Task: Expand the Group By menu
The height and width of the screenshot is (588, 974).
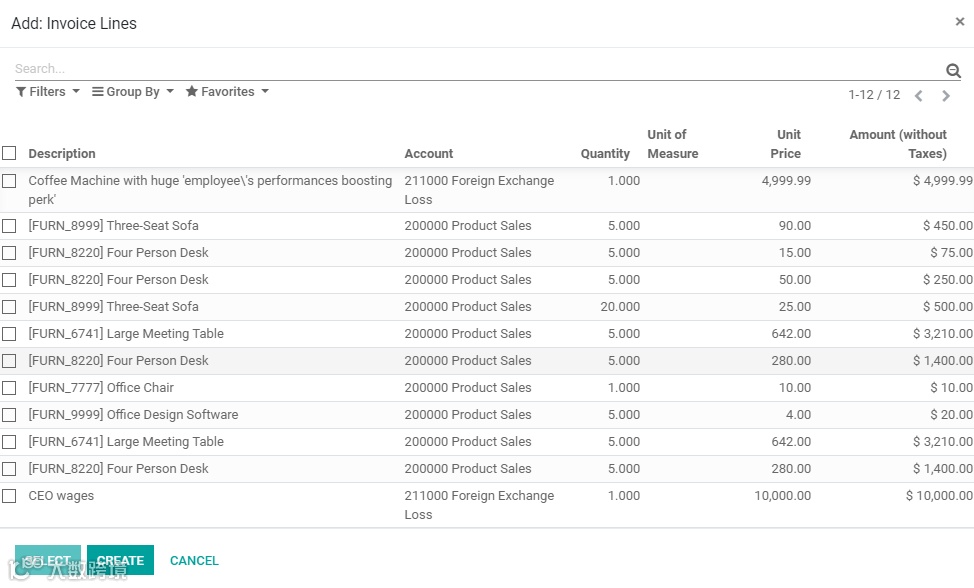Action: (x=133, y=92)
